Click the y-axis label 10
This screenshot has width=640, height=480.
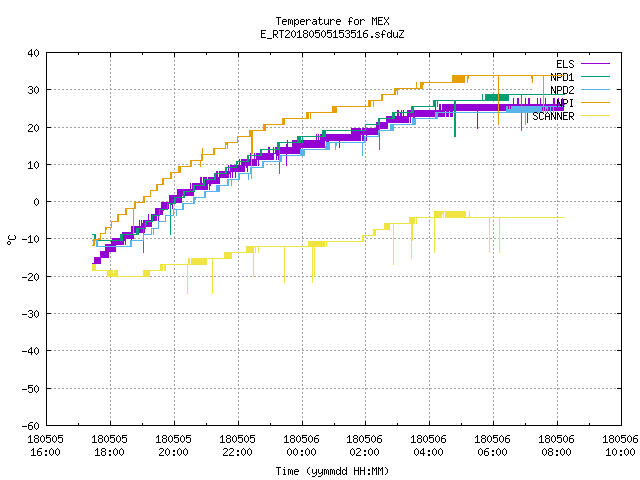[x=33, y=165]
